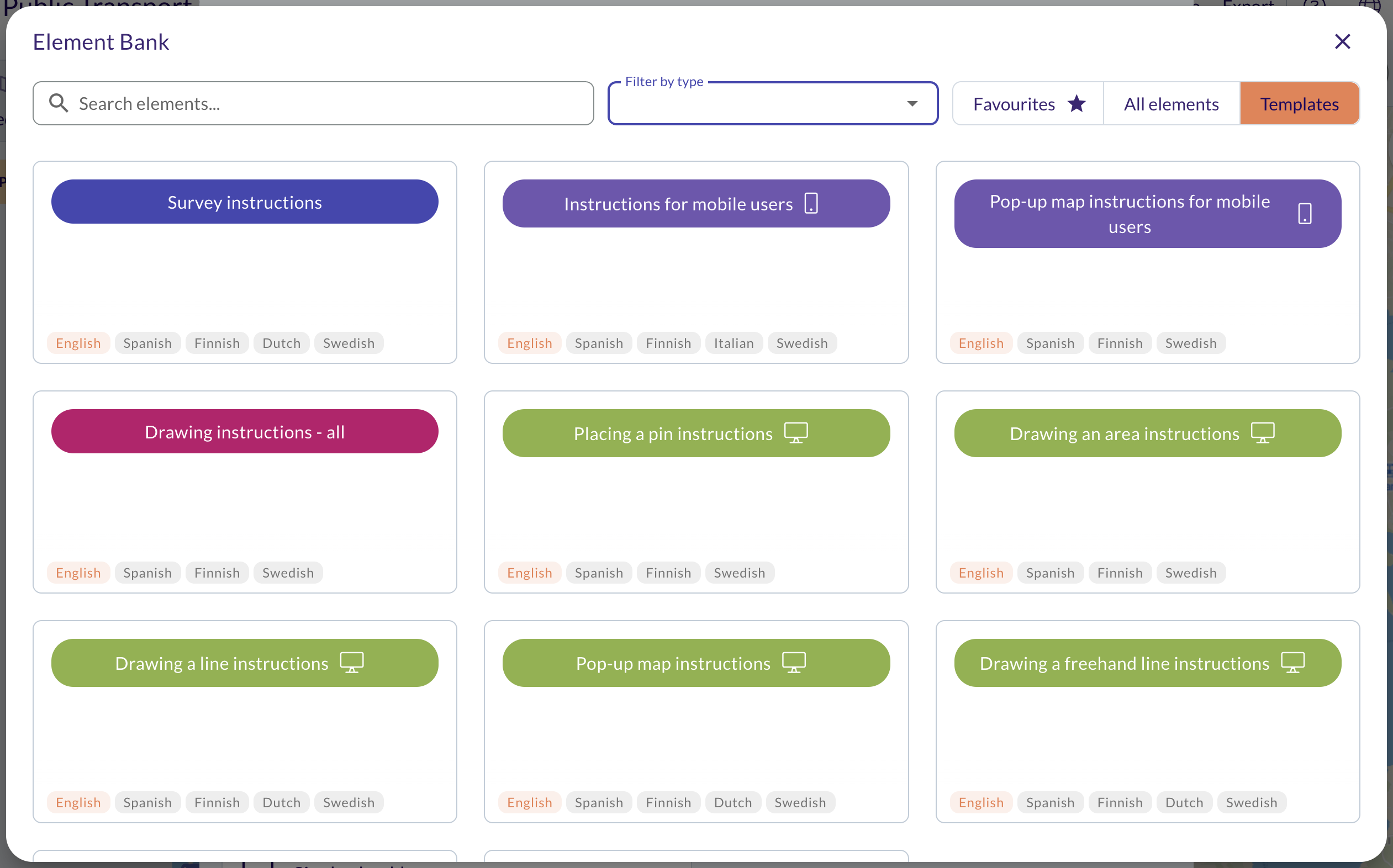Click mobile icon on Instructions for mobile users

pos(811,203)
